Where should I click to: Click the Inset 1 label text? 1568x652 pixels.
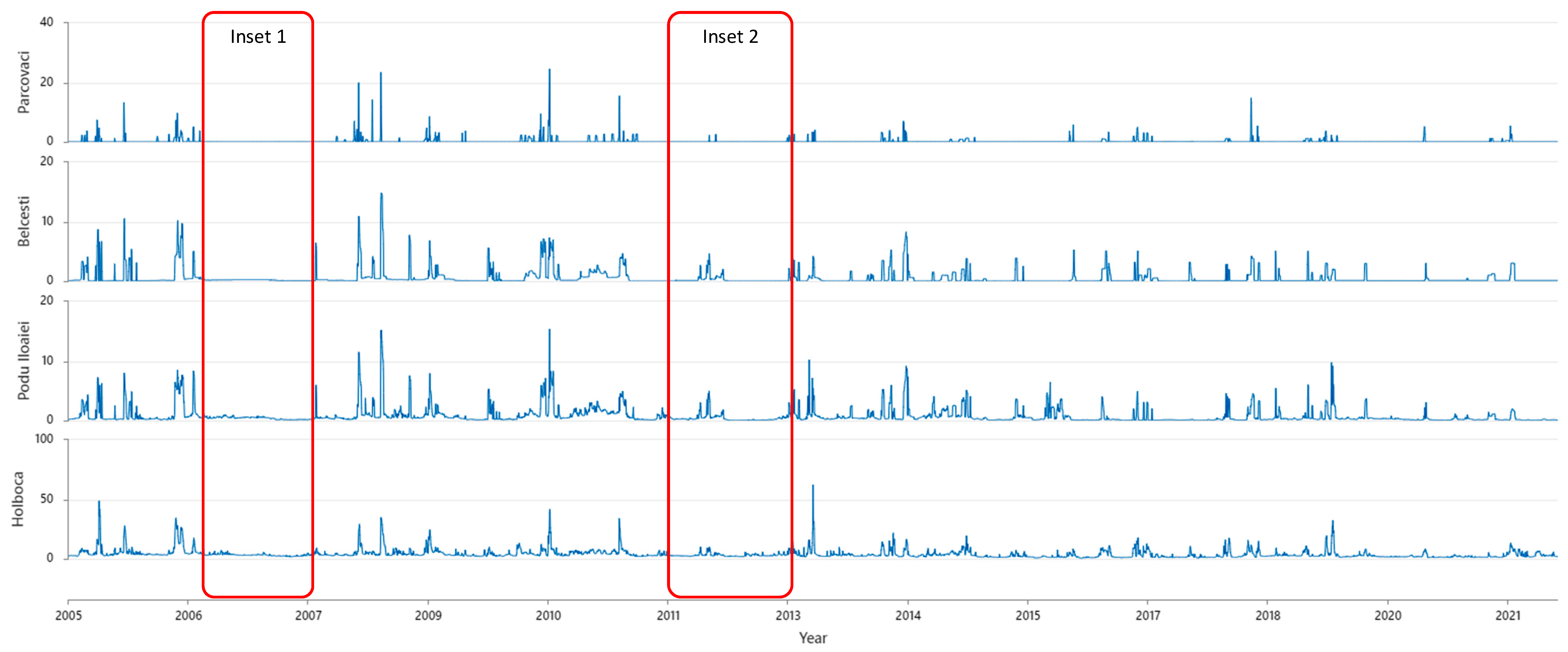pyautogui.click(x=258, y=37)
